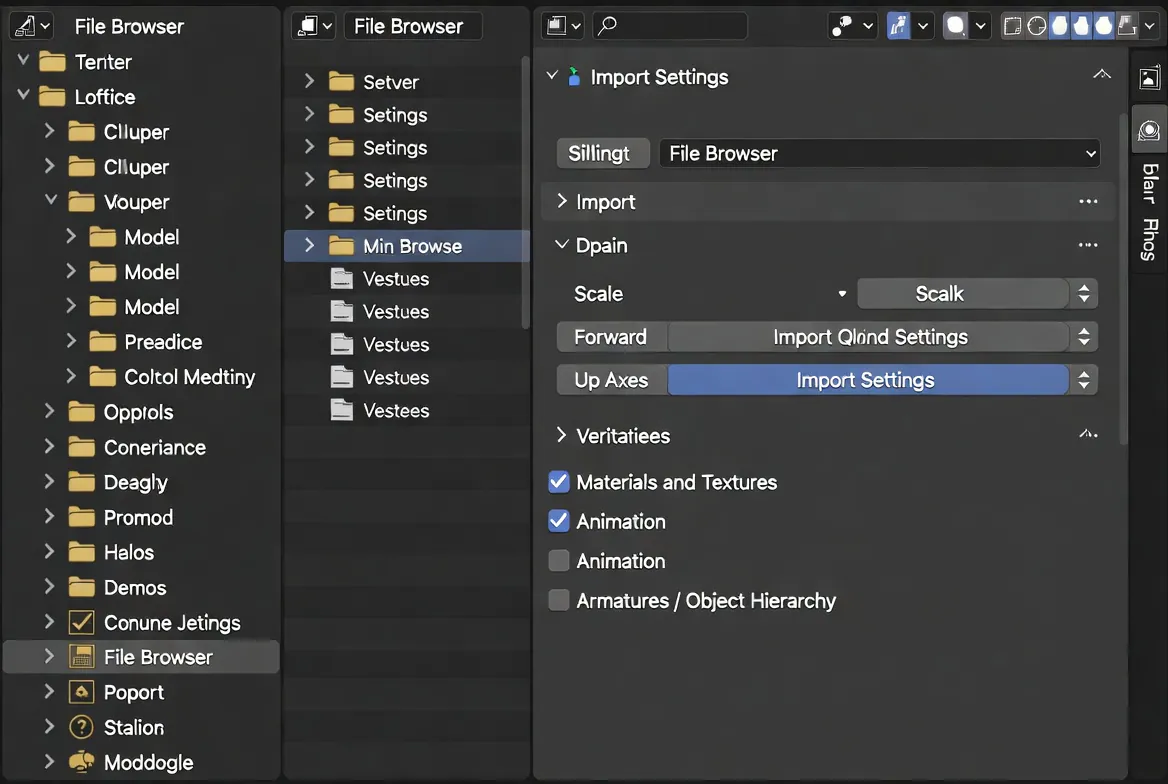Image resolution: width=1168 pixels, height=784 pixels.
Task: Collapse the Tenter tree node
Action: pyautogui.click(x=23, y=60)
